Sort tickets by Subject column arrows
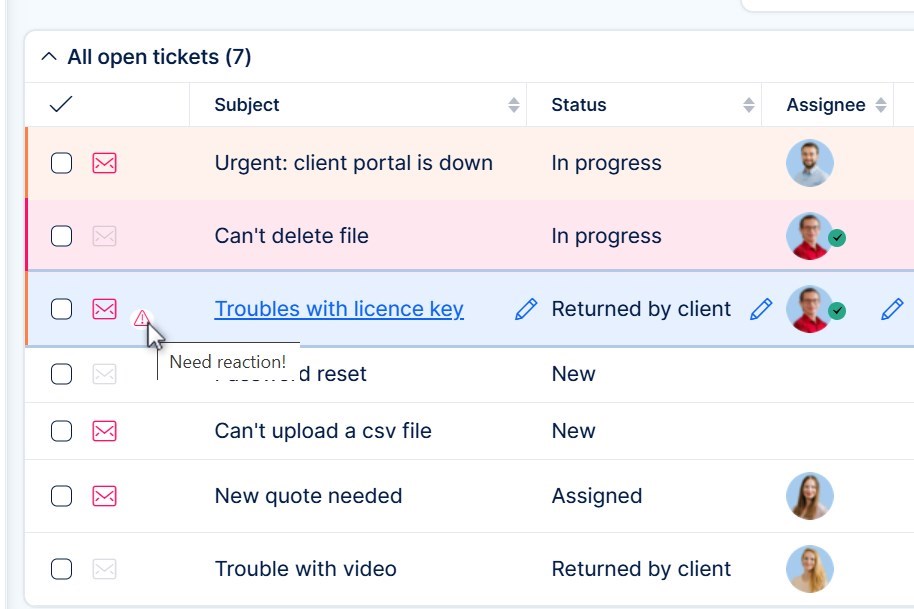This screenshot has width=914, height=609. 513,105
